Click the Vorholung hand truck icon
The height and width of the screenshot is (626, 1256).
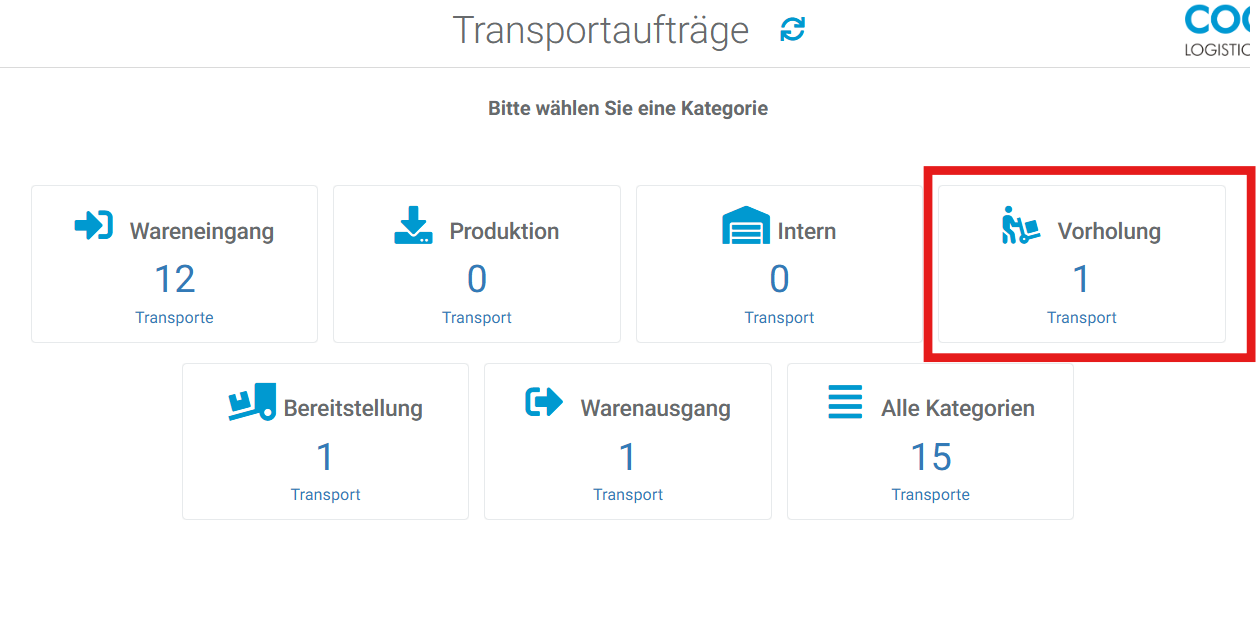click(x=1021, y=226)
